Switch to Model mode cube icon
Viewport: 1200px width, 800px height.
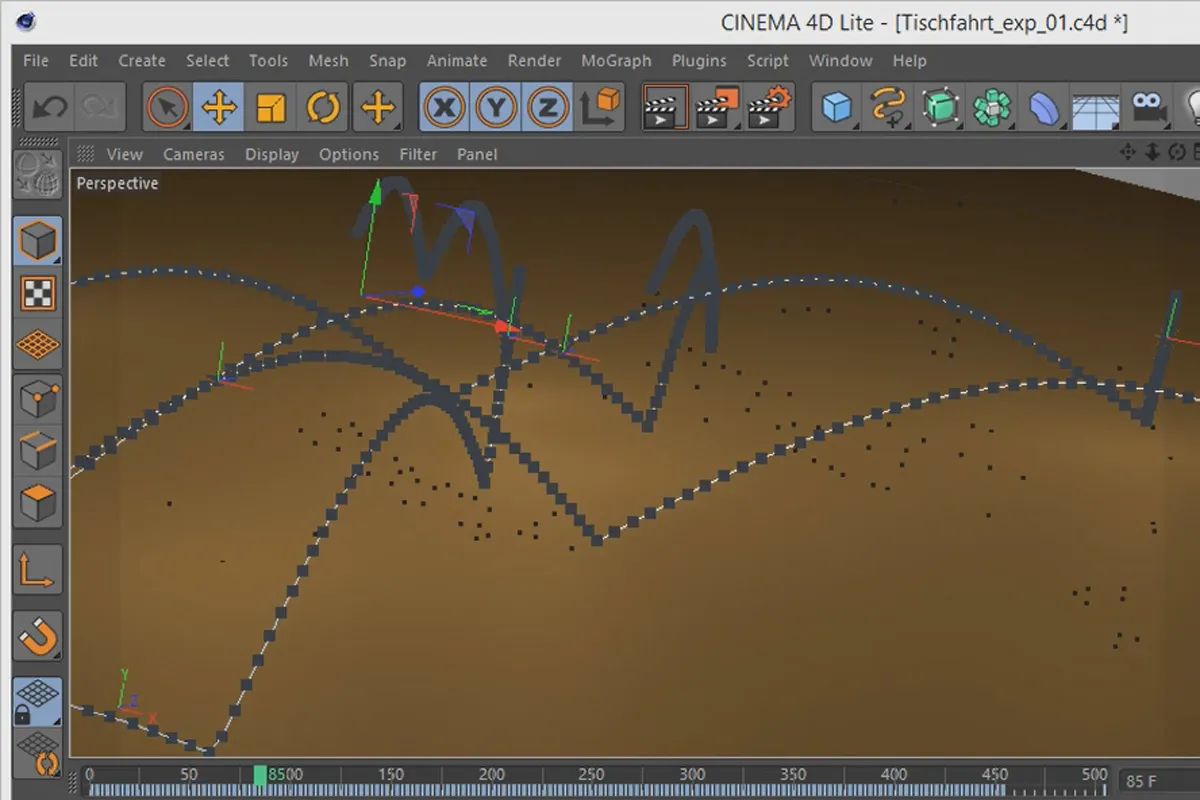click(38, 241)
